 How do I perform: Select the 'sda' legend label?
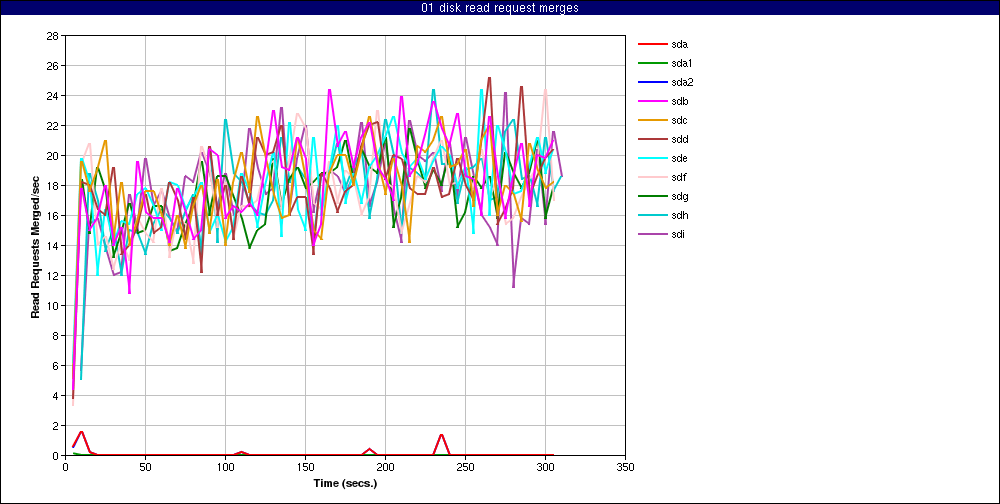(679, 44)
